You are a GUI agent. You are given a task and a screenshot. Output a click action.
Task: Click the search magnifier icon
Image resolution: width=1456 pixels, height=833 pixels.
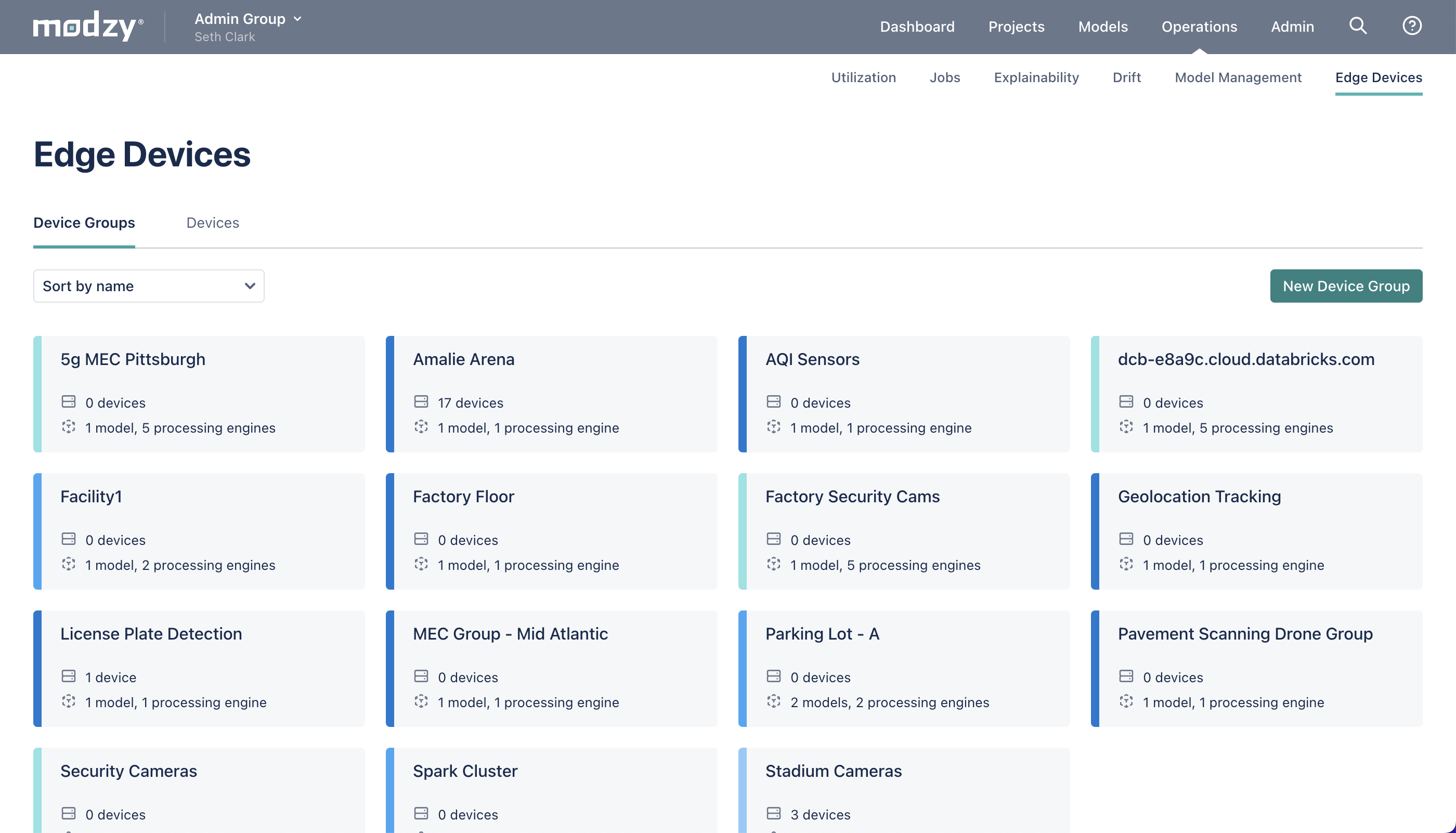(1358, 26)
